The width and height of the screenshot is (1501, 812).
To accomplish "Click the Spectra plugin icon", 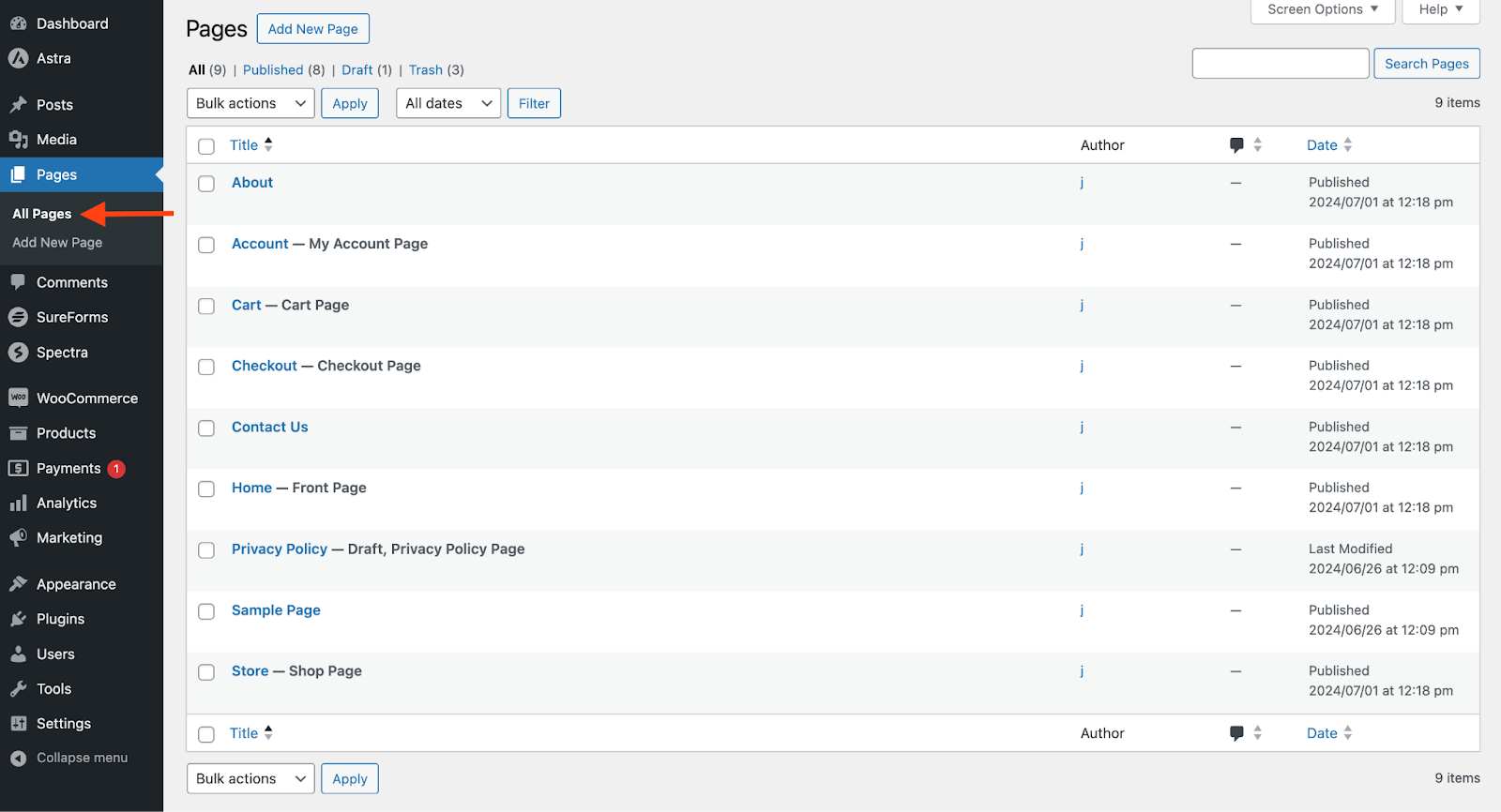I will coord(18,353).
